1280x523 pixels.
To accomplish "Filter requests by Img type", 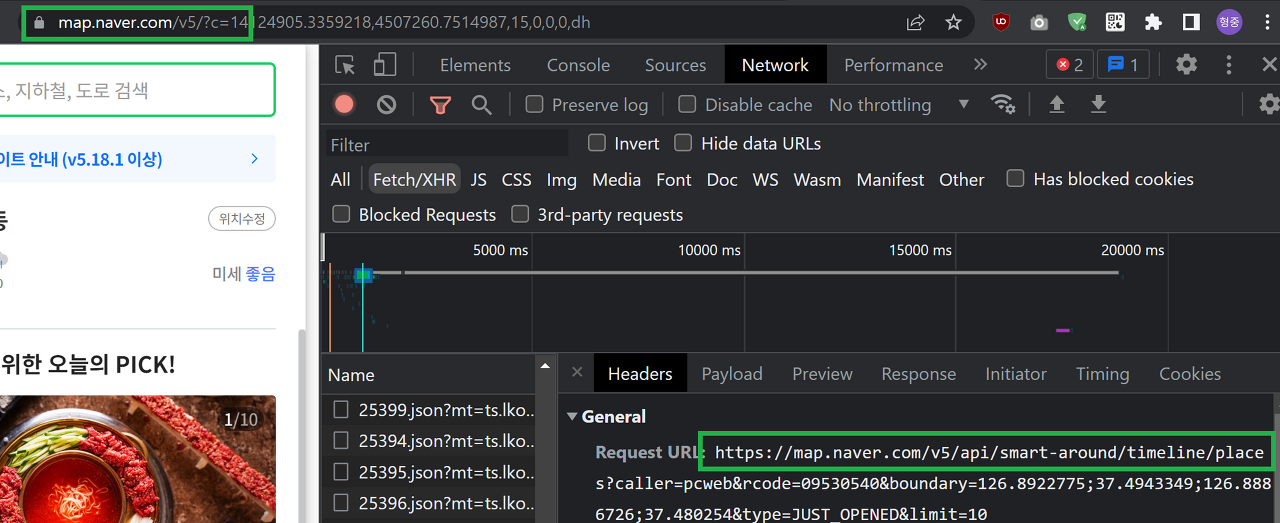I will (561, 180).
